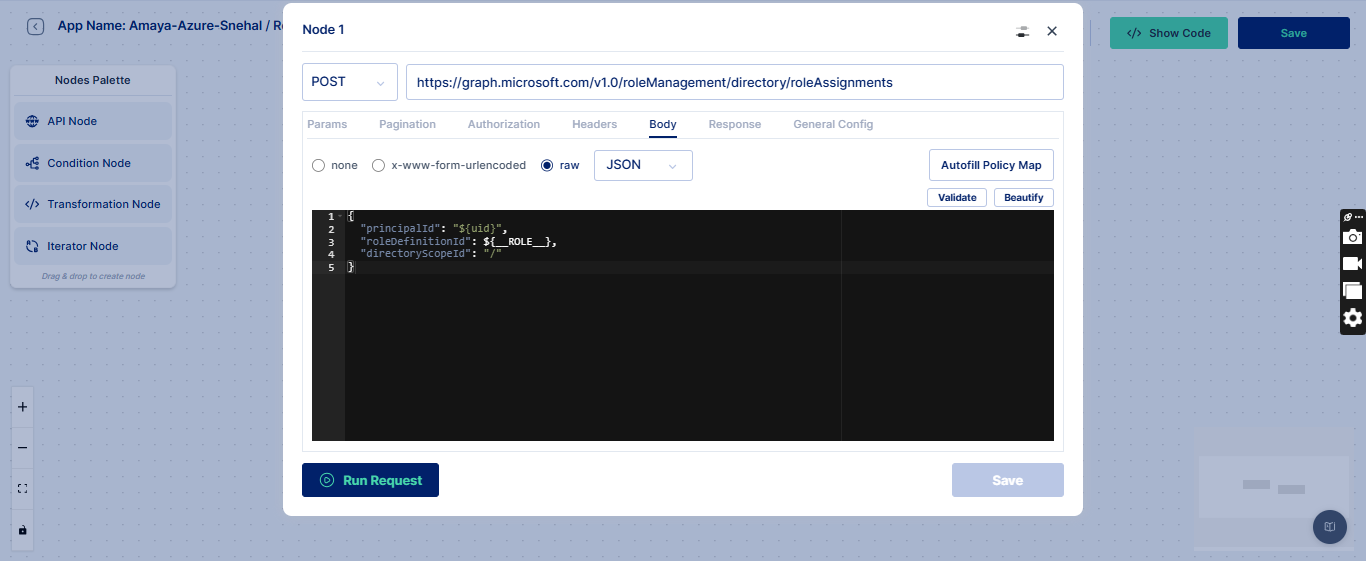Switch to the Headers tab
Screen dimensions: 1366x561
(594, 124)
